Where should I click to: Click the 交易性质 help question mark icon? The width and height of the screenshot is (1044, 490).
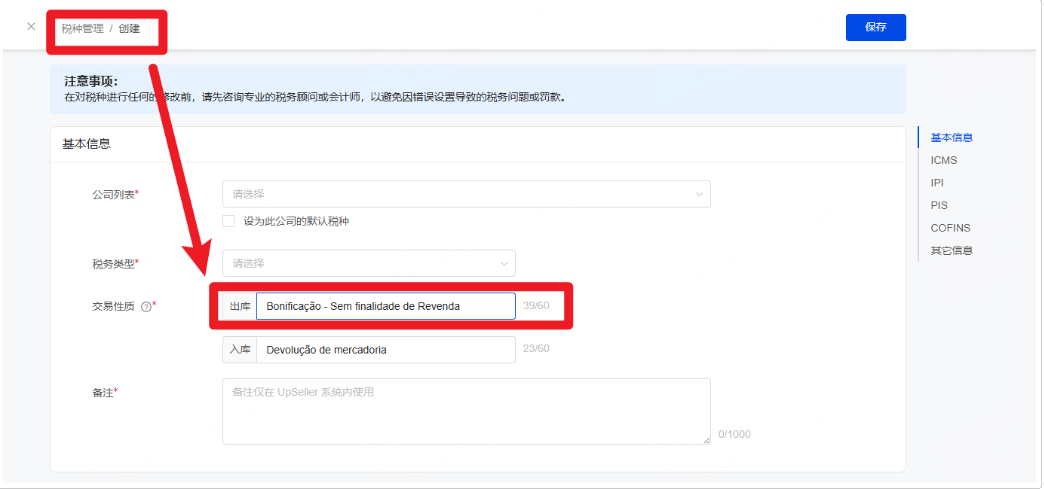[146, 307]
